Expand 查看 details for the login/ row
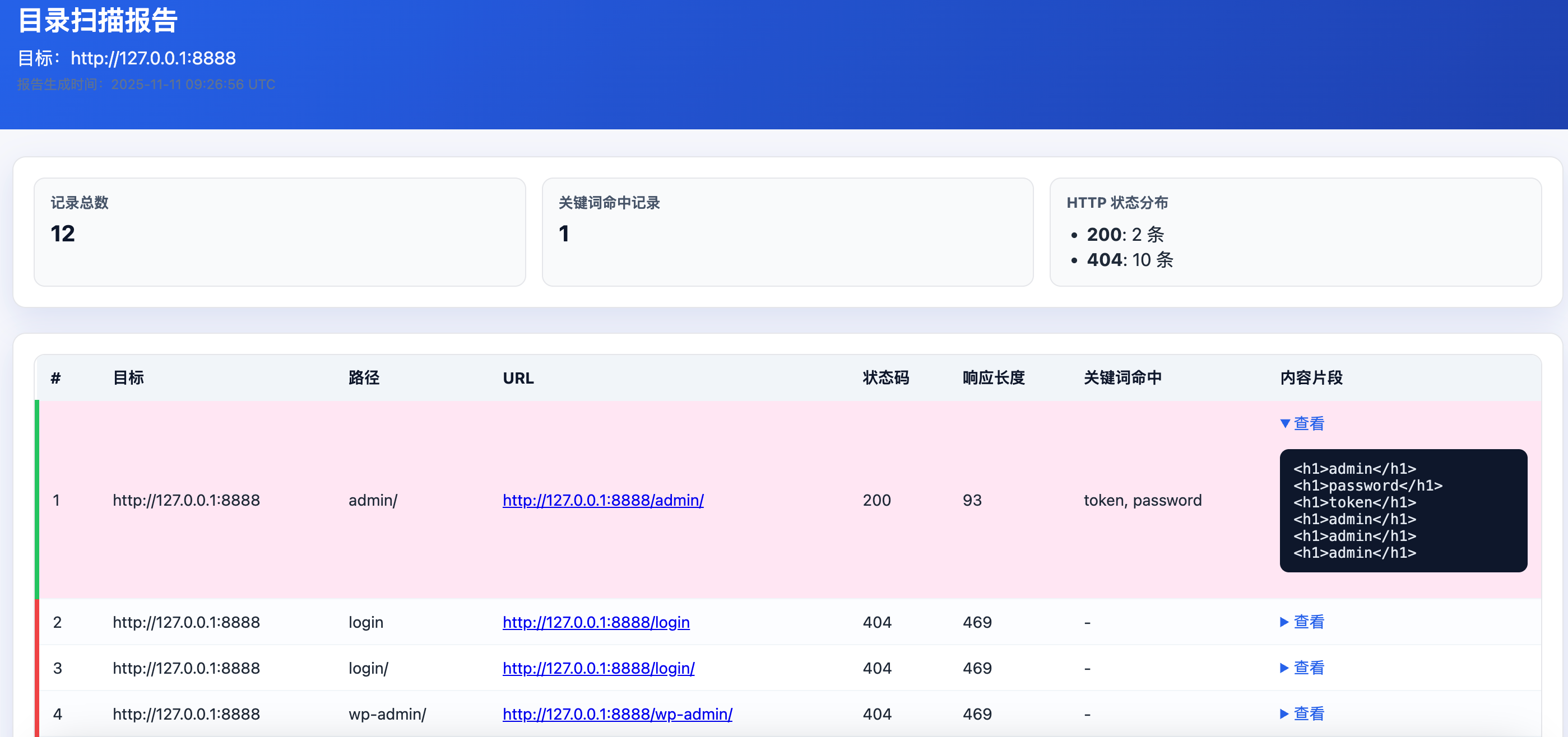This screenshot has height=737, width=1568. [1302, 668]
